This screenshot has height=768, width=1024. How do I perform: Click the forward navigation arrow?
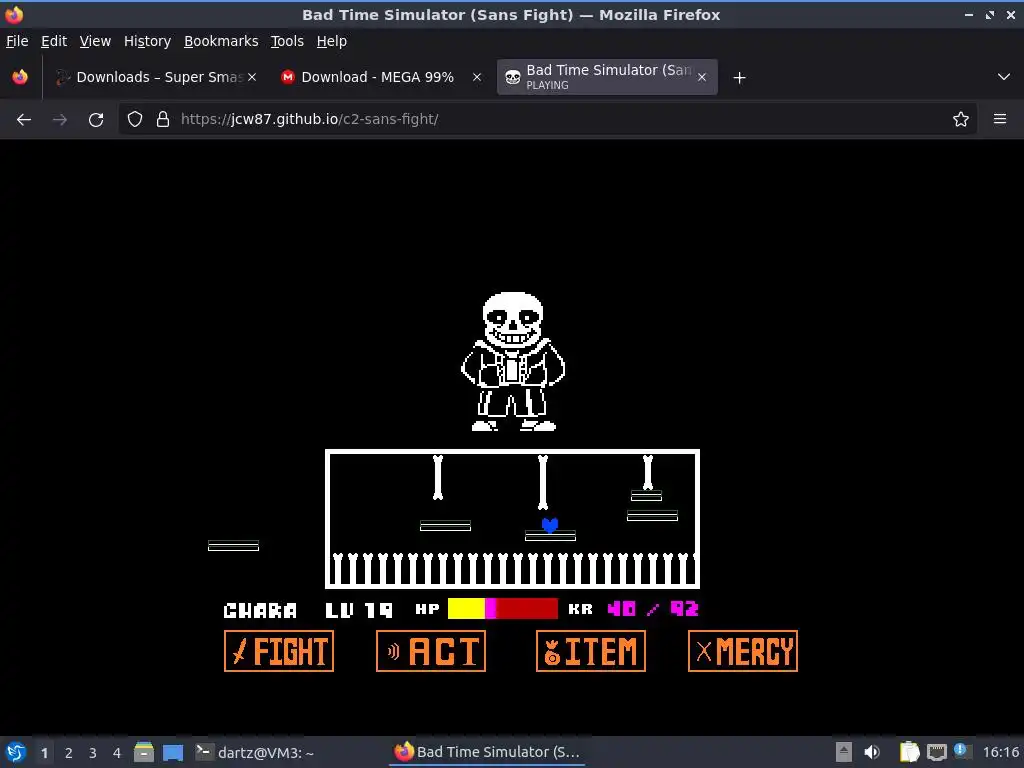click(59, 120)
